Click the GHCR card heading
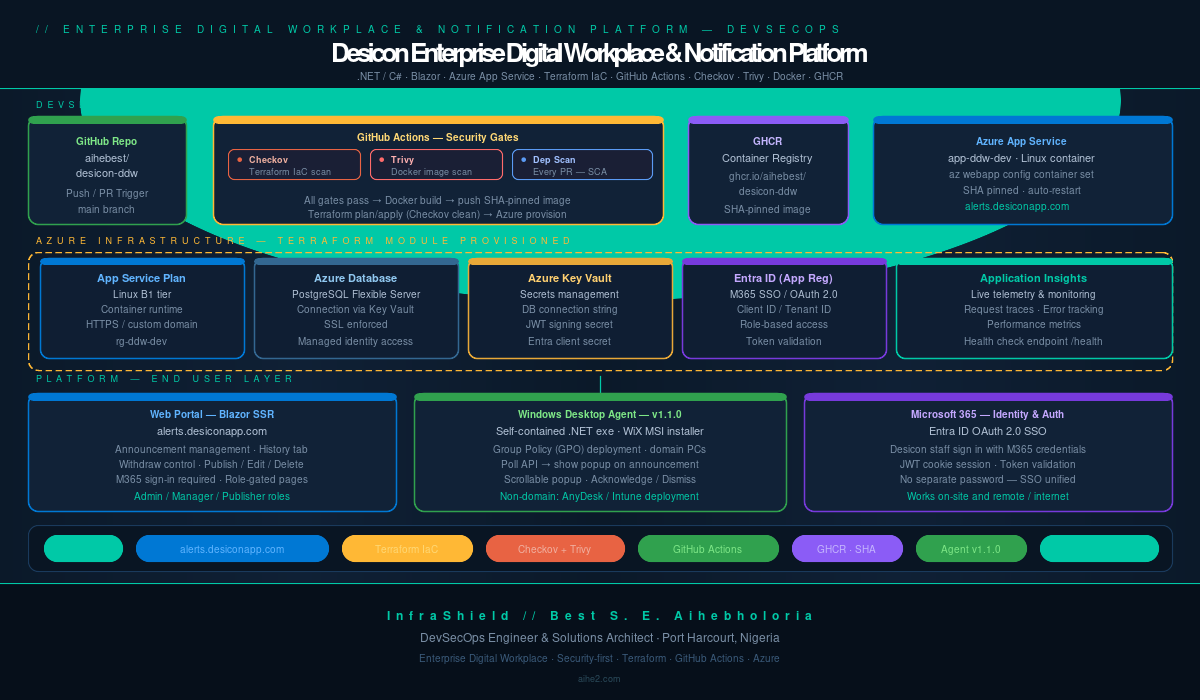The width and height of the screenshot is (1200, 700). coord(768,142)
